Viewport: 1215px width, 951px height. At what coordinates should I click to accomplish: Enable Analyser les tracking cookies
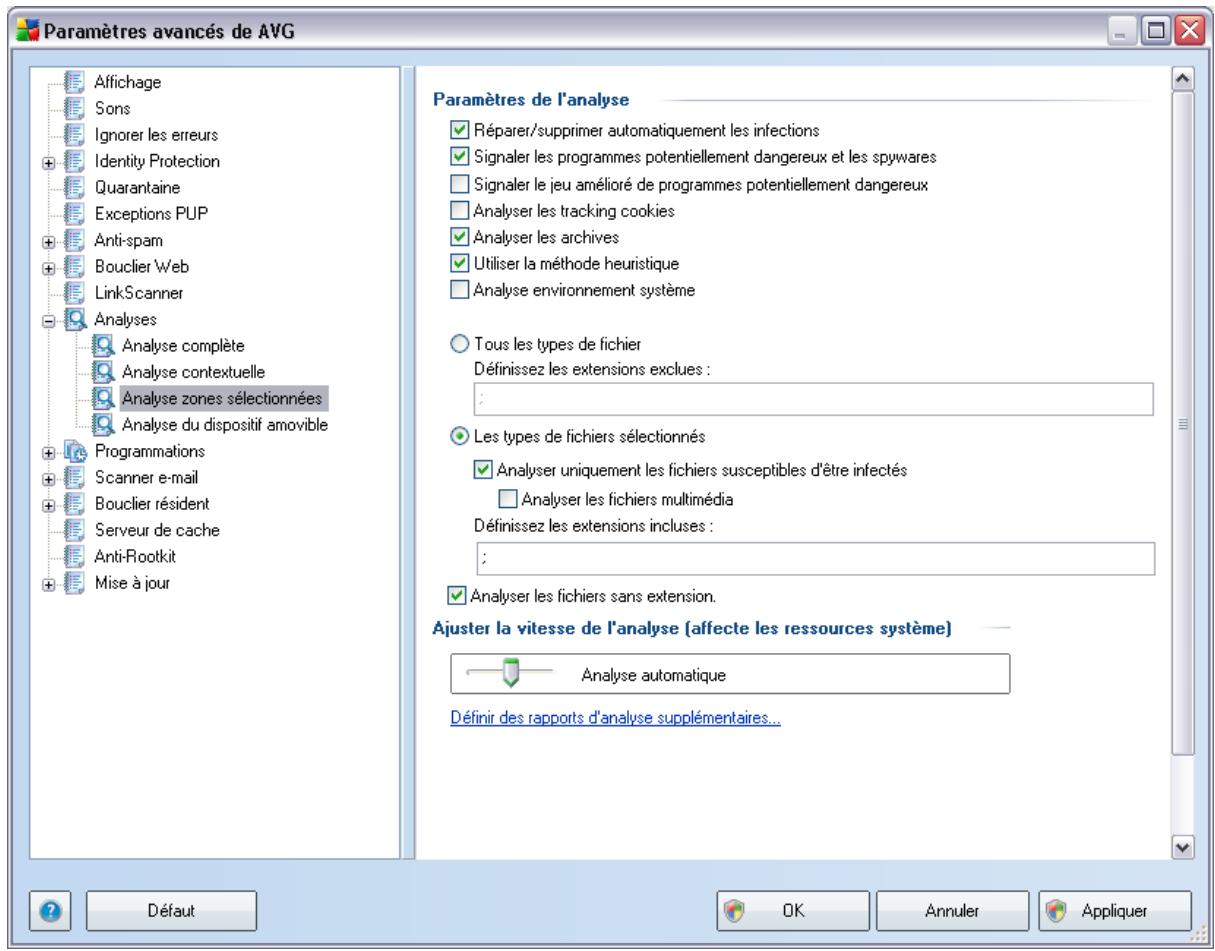(459, 211)
